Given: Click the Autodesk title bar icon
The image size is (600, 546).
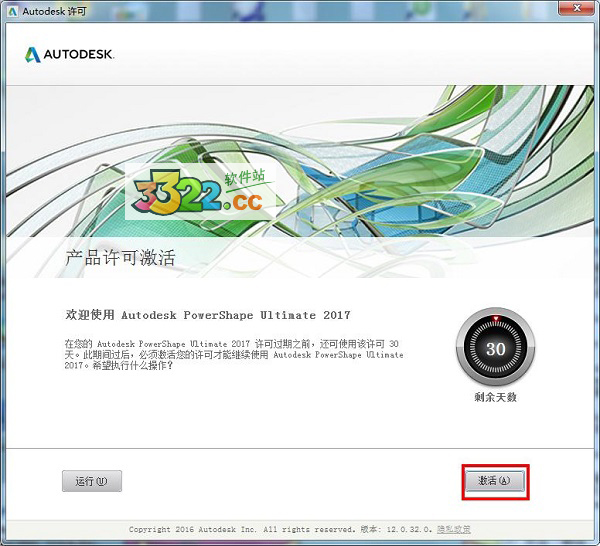Looking at the screenshot, I should (x=13, y=11).
